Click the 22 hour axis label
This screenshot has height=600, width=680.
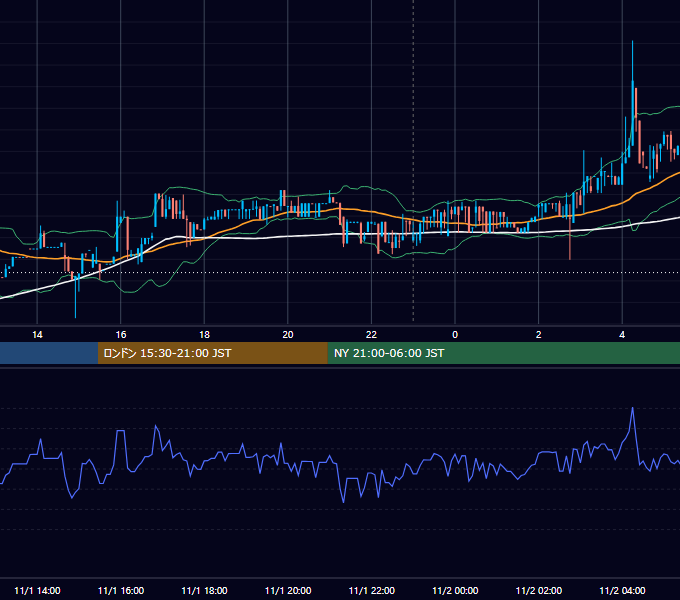[371, 335]
